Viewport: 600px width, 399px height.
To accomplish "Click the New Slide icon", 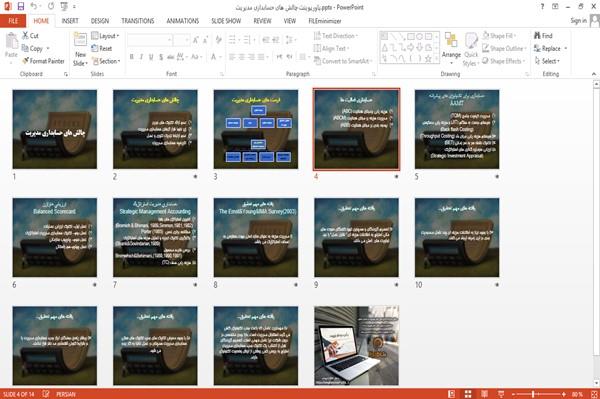I will pos(80,40).
